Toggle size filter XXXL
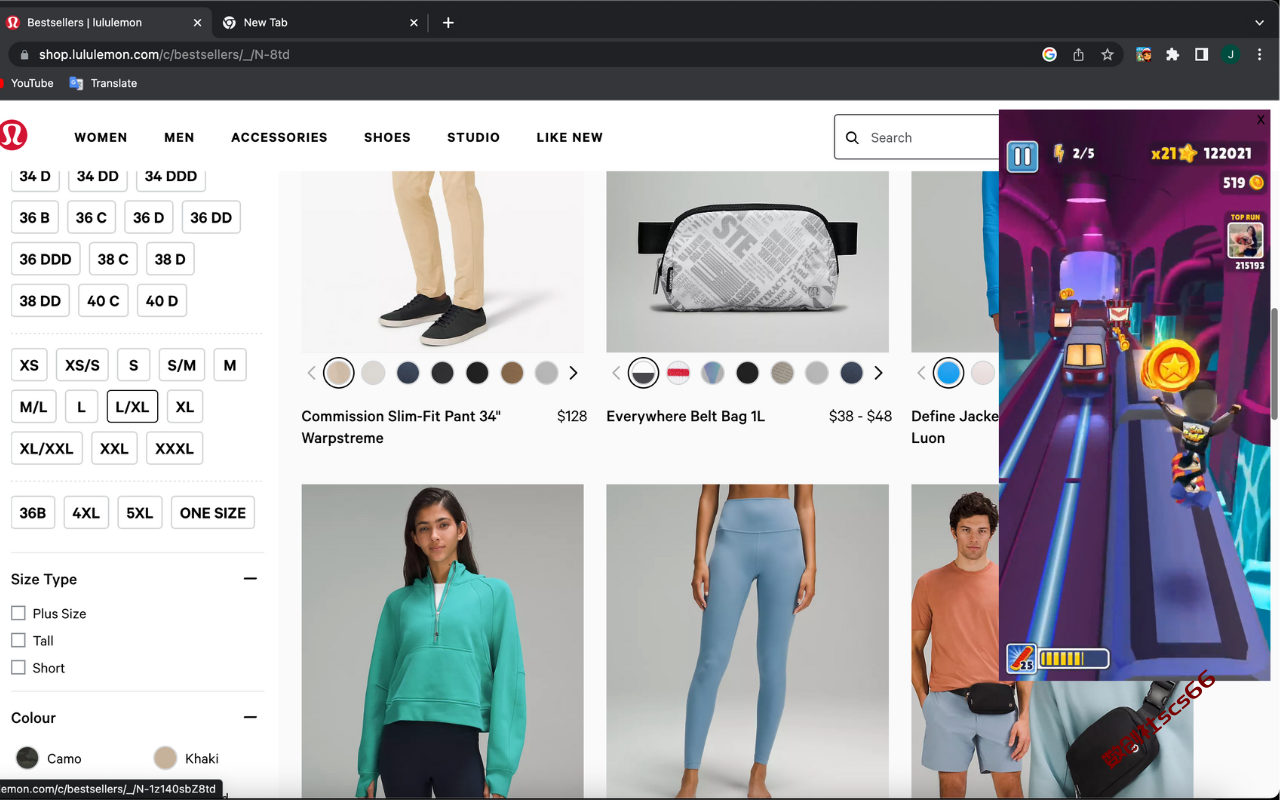 coord(174,448)
